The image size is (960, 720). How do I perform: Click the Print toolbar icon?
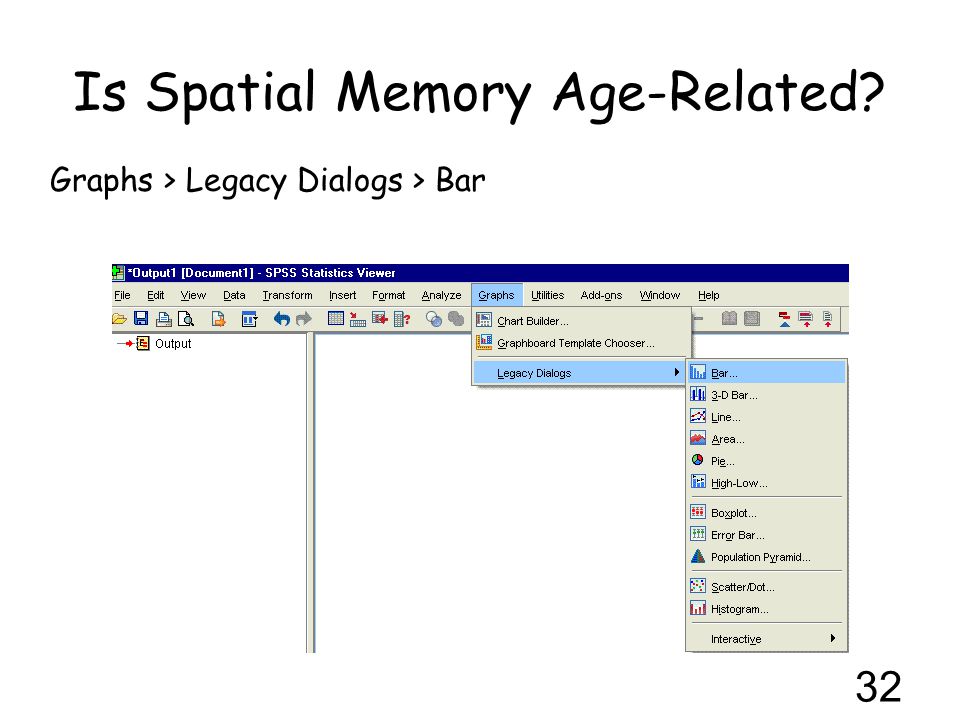coord(163,319)
